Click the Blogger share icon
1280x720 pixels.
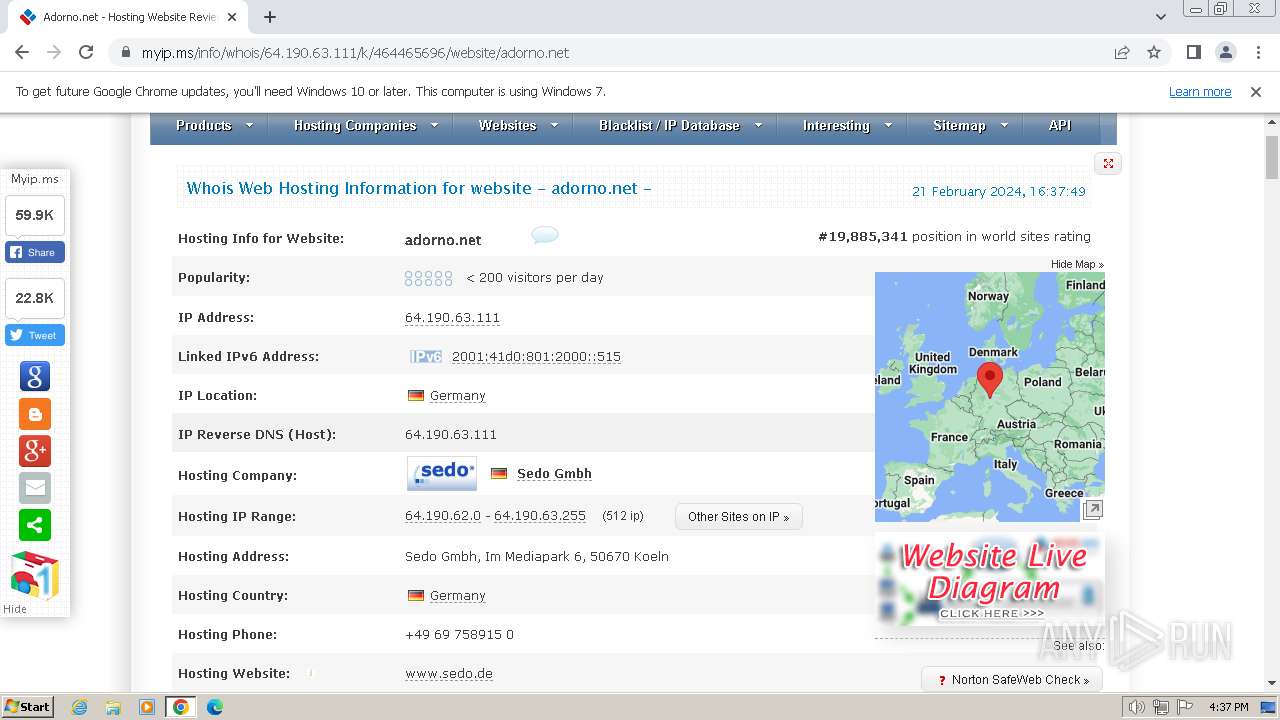35,413
